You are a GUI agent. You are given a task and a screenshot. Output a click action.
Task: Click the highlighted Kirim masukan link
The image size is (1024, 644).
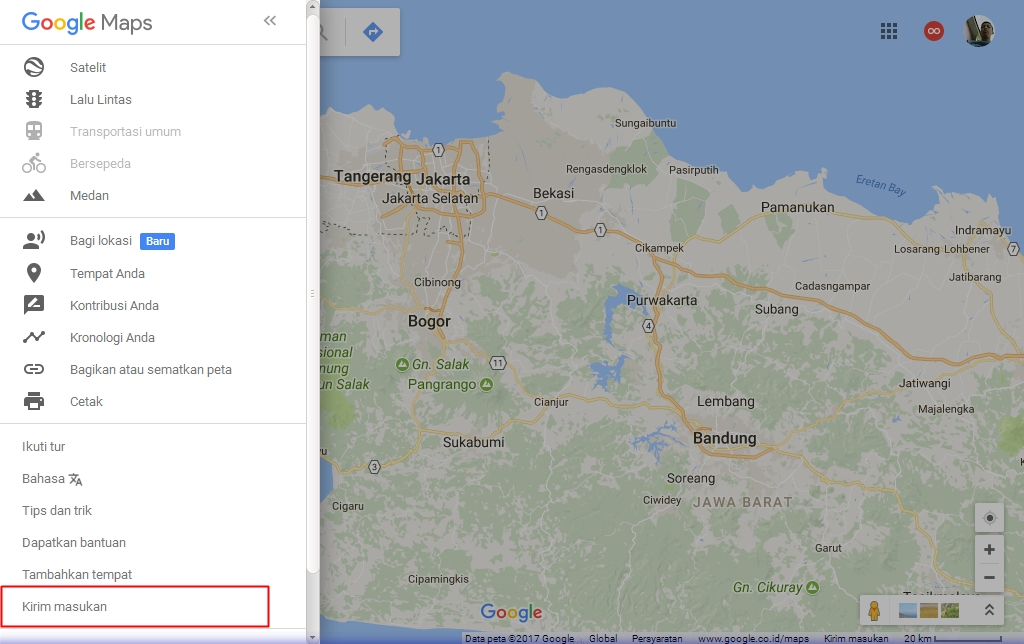click(66, 606)
